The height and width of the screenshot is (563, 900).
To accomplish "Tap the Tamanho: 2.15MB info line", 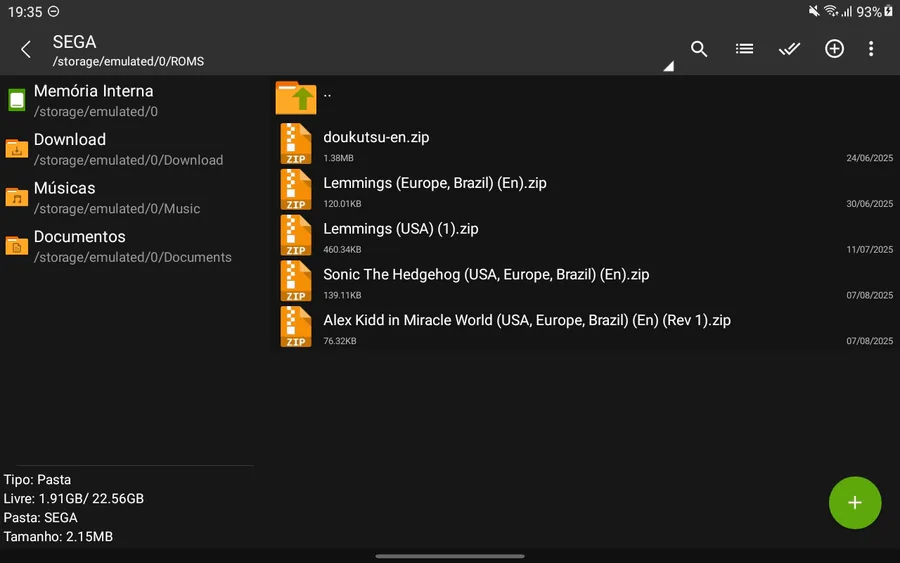I will [x=58, y=537].
